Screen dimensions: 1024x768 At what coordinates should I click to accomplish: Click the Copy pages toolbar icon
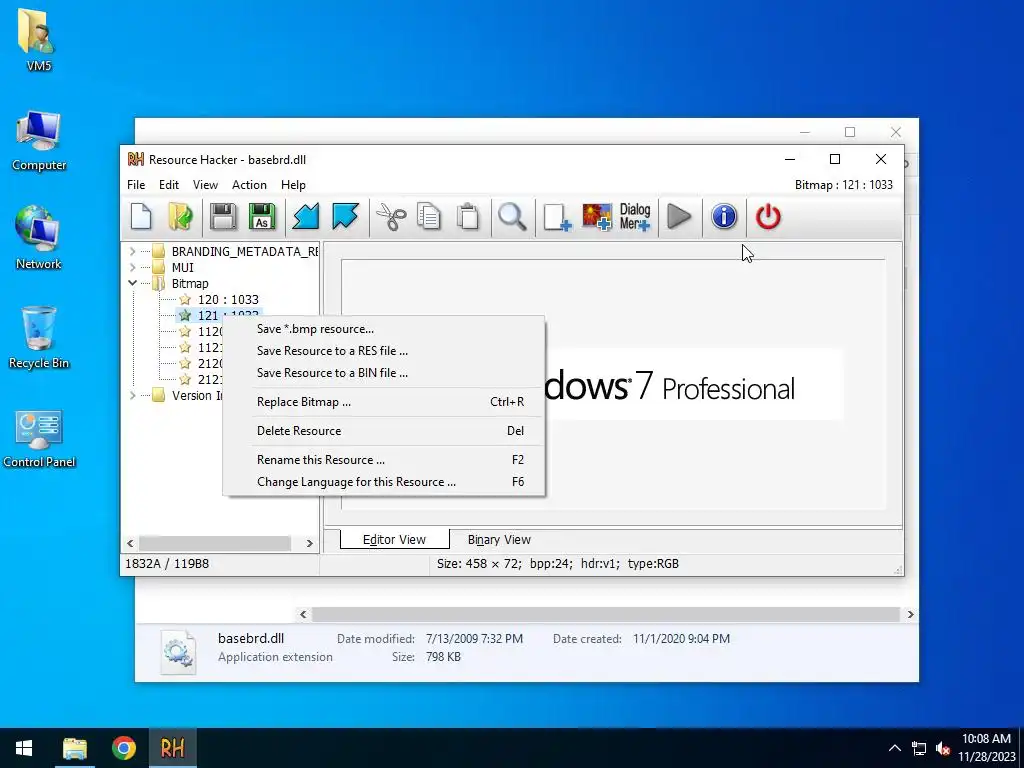click(x=429, y=217)
